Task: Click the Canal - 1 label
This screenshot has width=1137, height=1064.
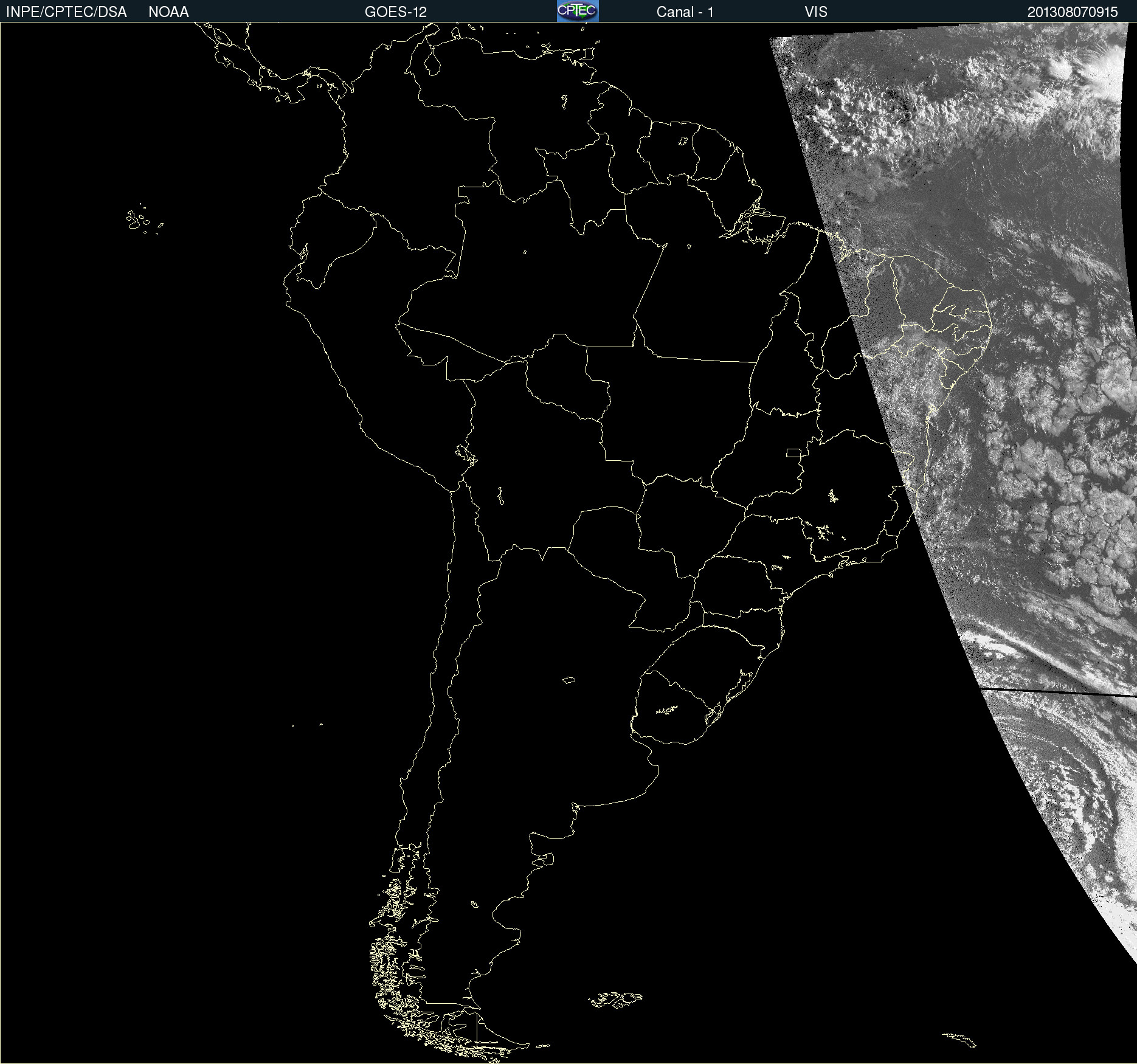Action: (685, 12)
